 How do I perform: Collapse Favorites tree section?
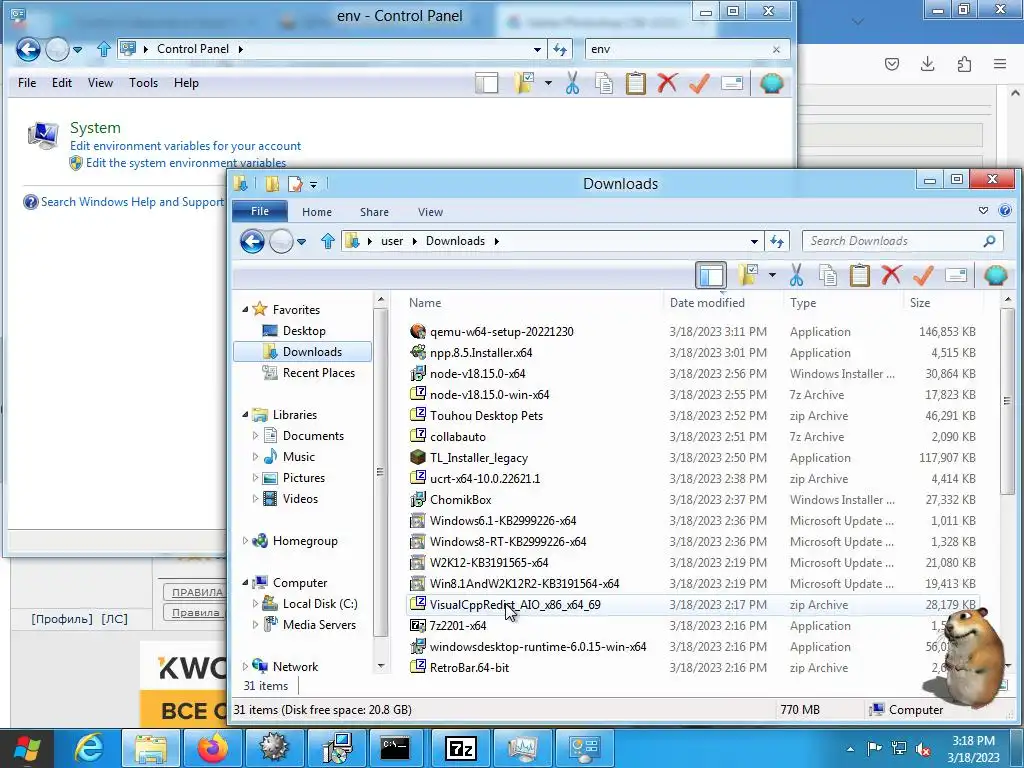[x=246, y=310]
